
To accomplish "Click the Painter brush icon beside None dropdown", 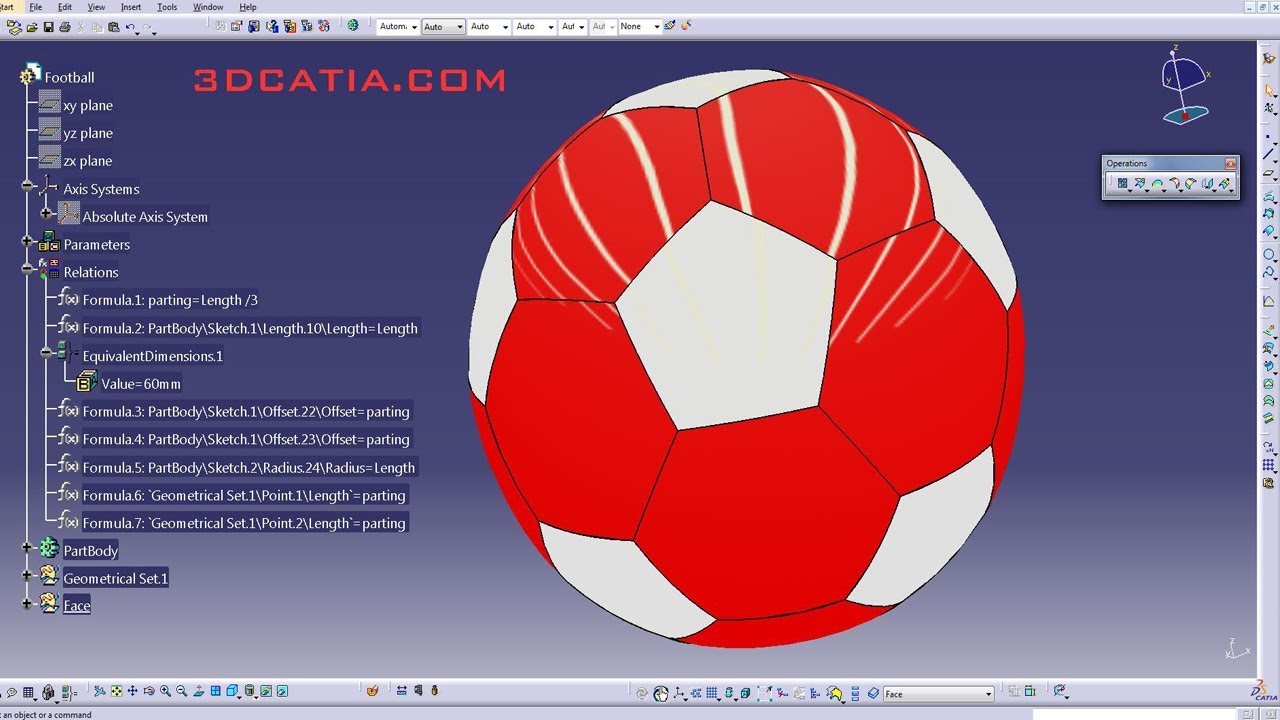I will pyautogui.click(x=670, y=26).
